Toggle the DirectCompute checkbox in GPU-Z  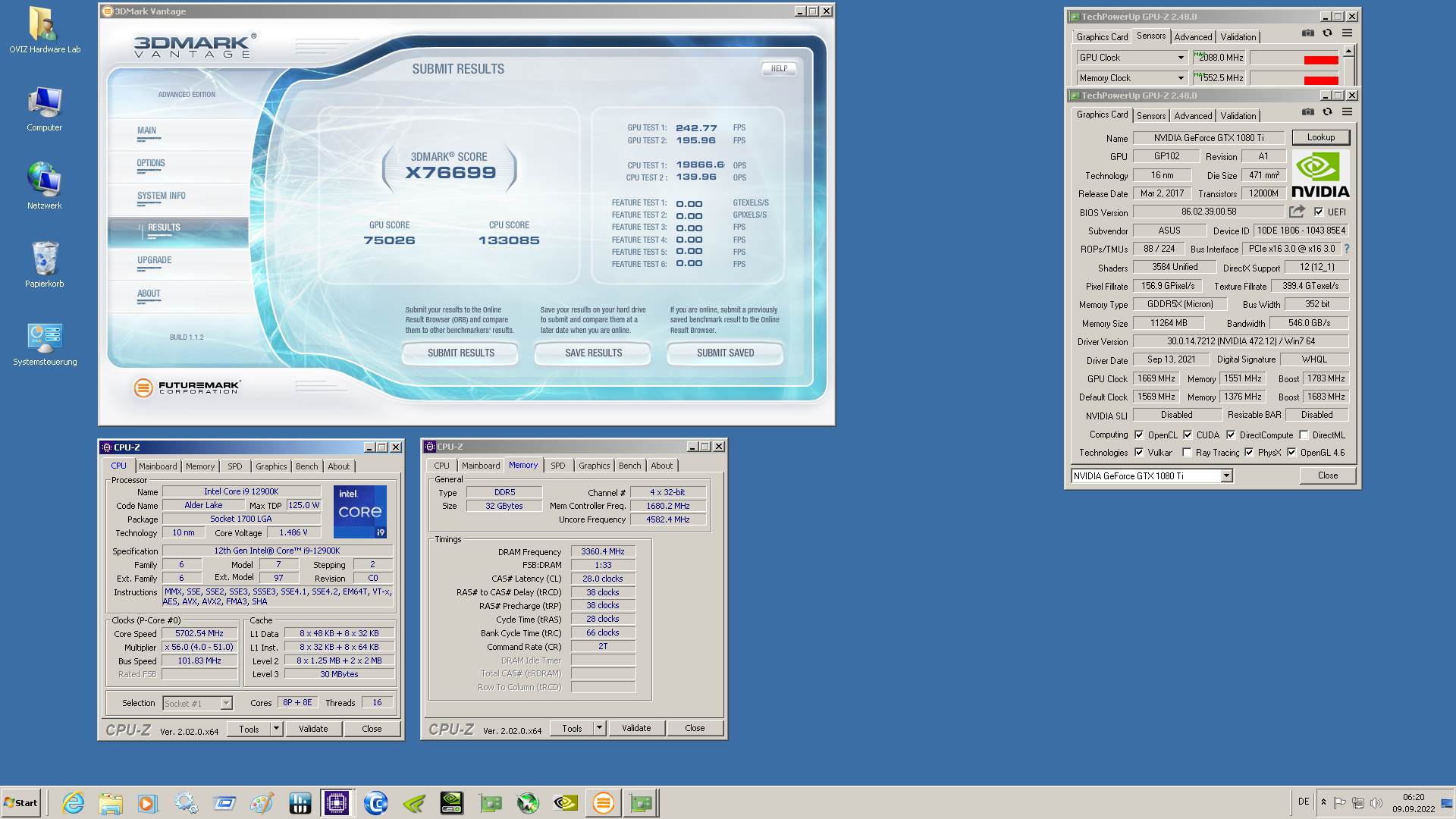tap(1231, 435)
